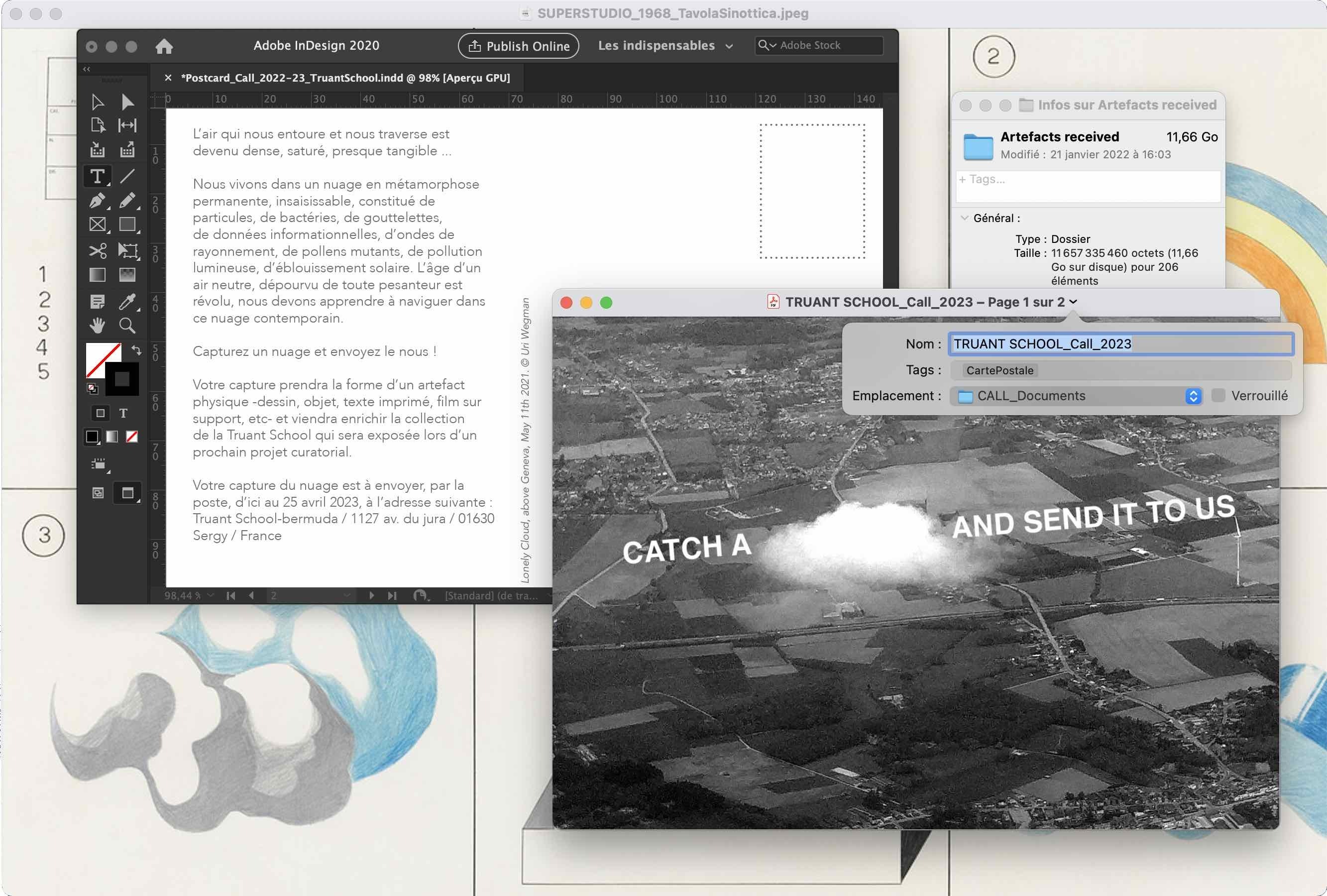The width and height of the screenshot is (1327, 896).
Task: Go to last page button
Action: [x=392, y=596]
